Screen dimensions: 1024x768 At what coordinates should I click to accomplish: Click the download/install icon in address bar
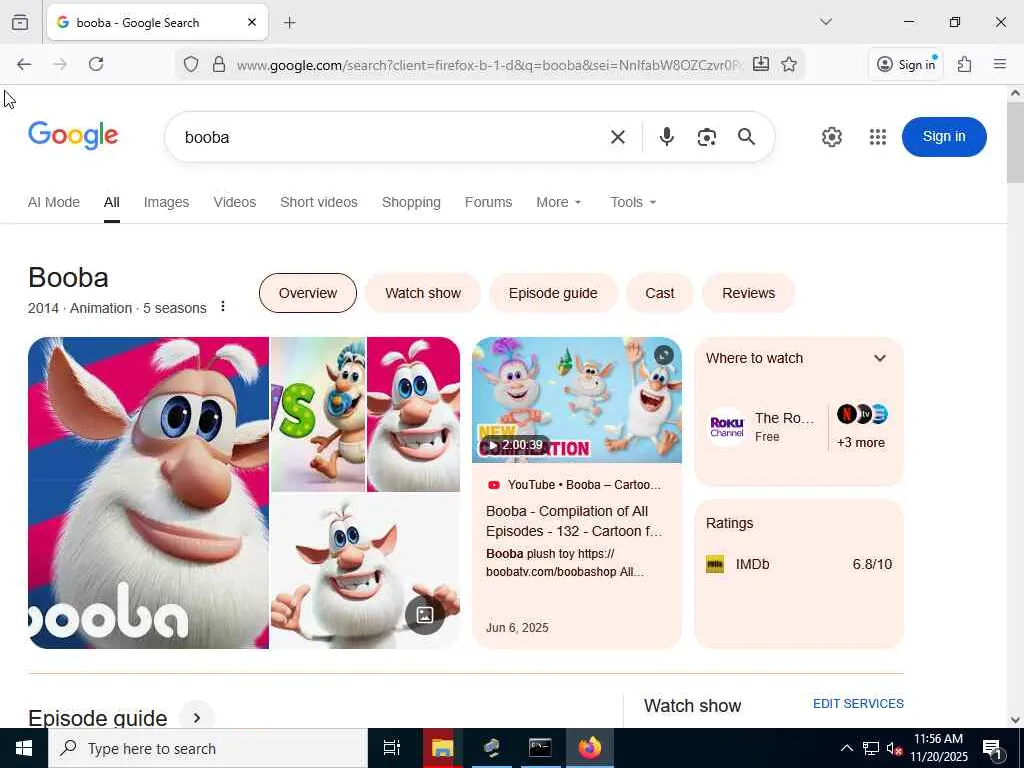coord(761,64)
